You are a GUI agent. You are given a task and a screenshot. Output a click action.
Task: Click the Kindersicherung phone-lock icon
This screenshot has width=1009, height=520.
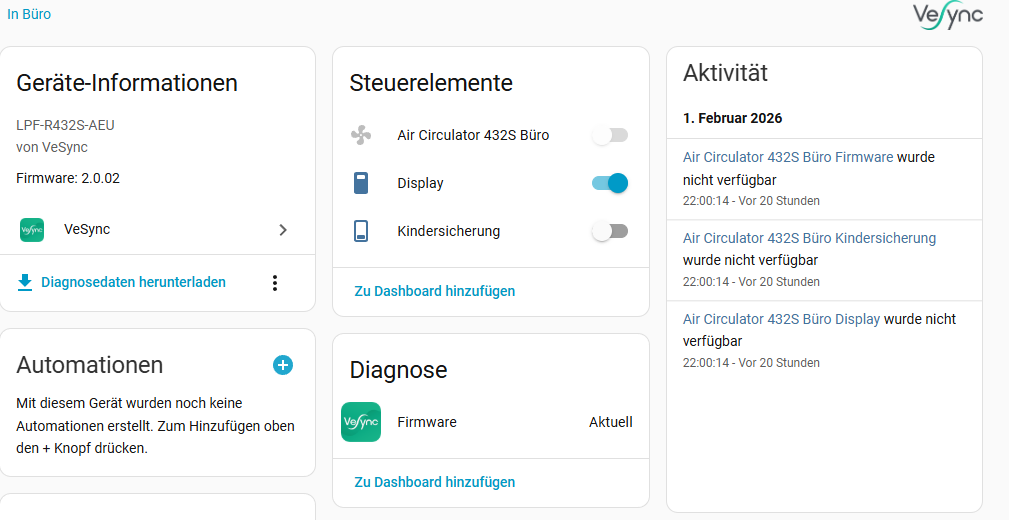(x=361, y=231)
